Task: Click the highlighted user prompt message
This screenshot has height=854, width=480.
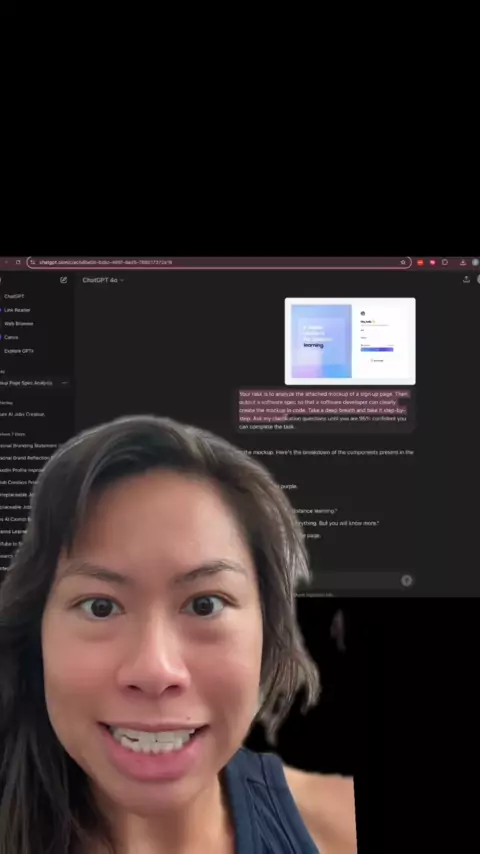Action: pos(324,410)
